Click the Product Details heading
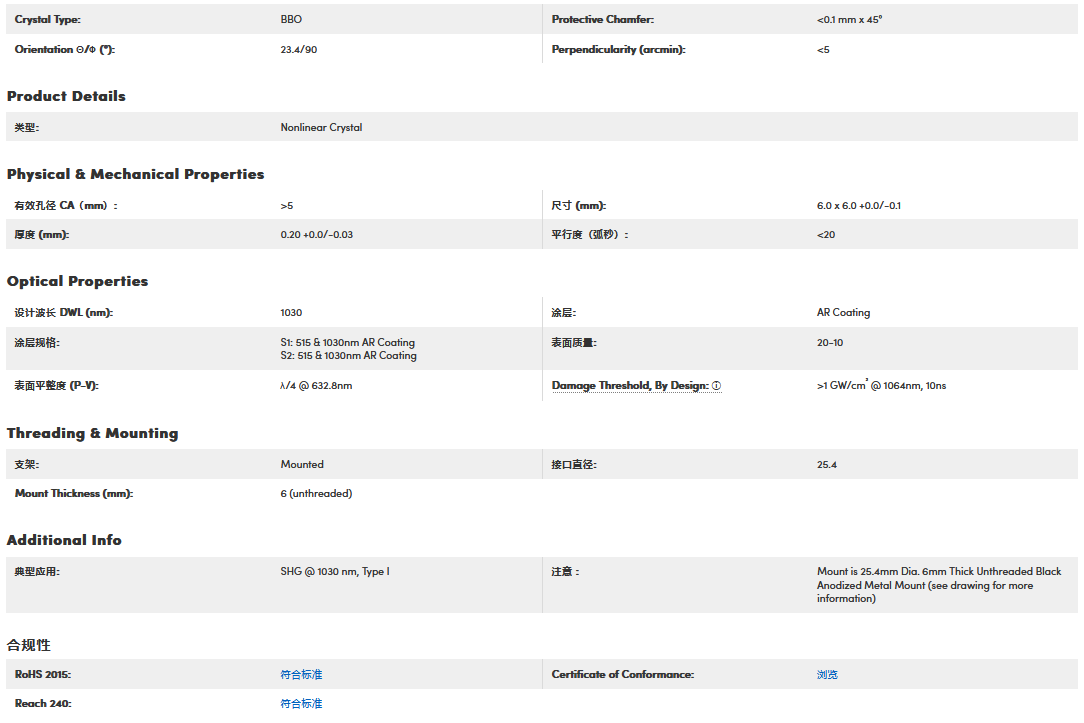This screenshot has width=1084, height=723. pos(66,96)
